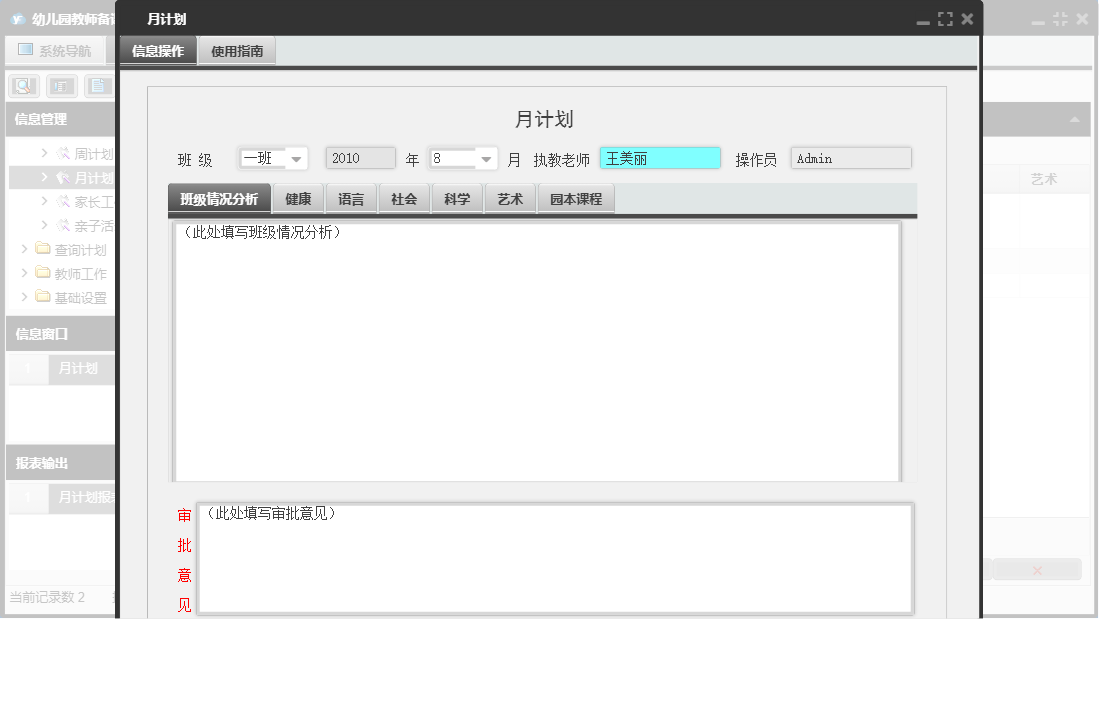Click the 报表输出 panel header

[61, 463]
